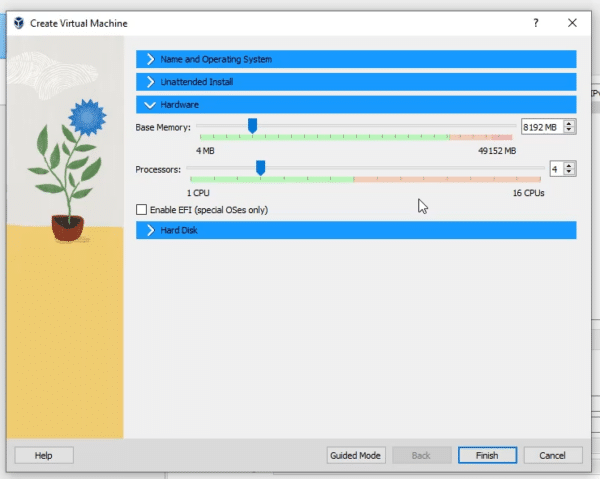Increase Base Memory with the up arrow

pyautogui.click(x=570, y=124)
